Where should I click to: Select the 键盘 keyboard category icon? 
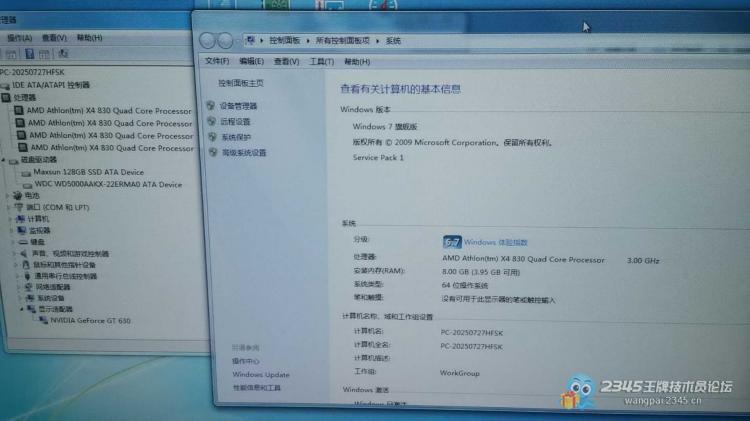pos(23,242)
